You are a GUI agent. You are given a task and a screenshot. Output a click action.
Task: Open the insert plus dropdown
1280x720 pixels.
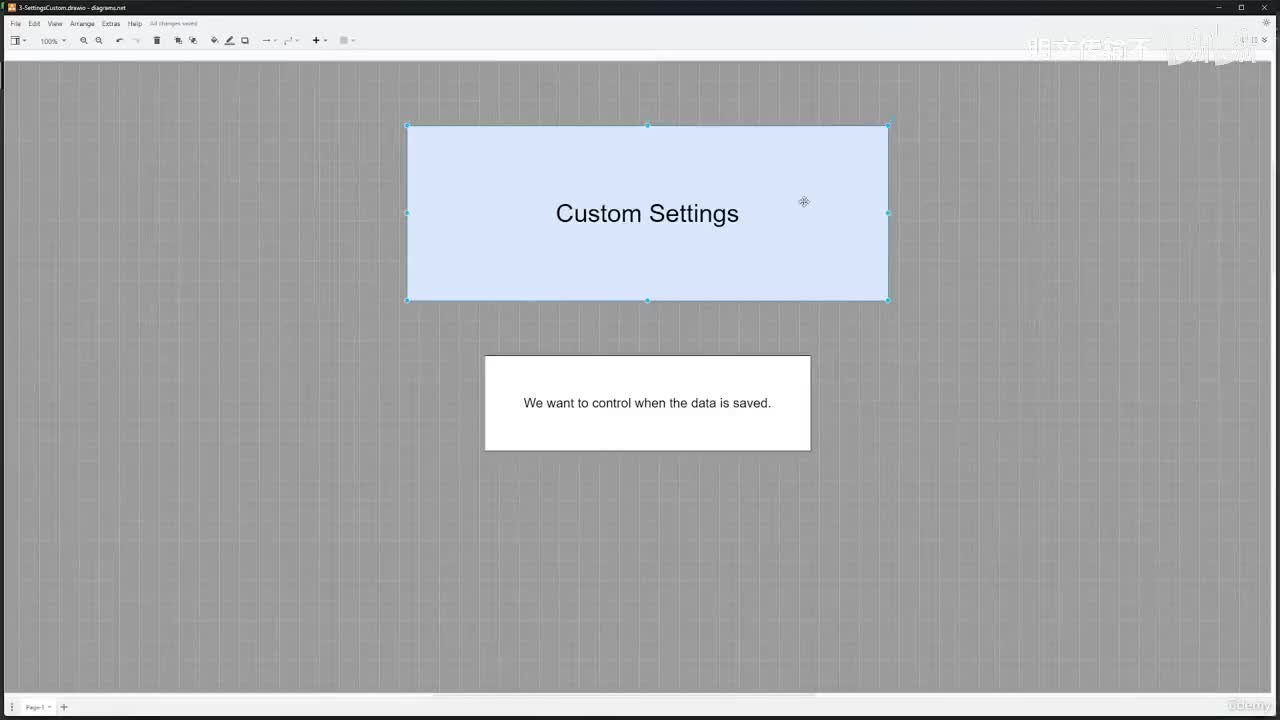point(319,41)
